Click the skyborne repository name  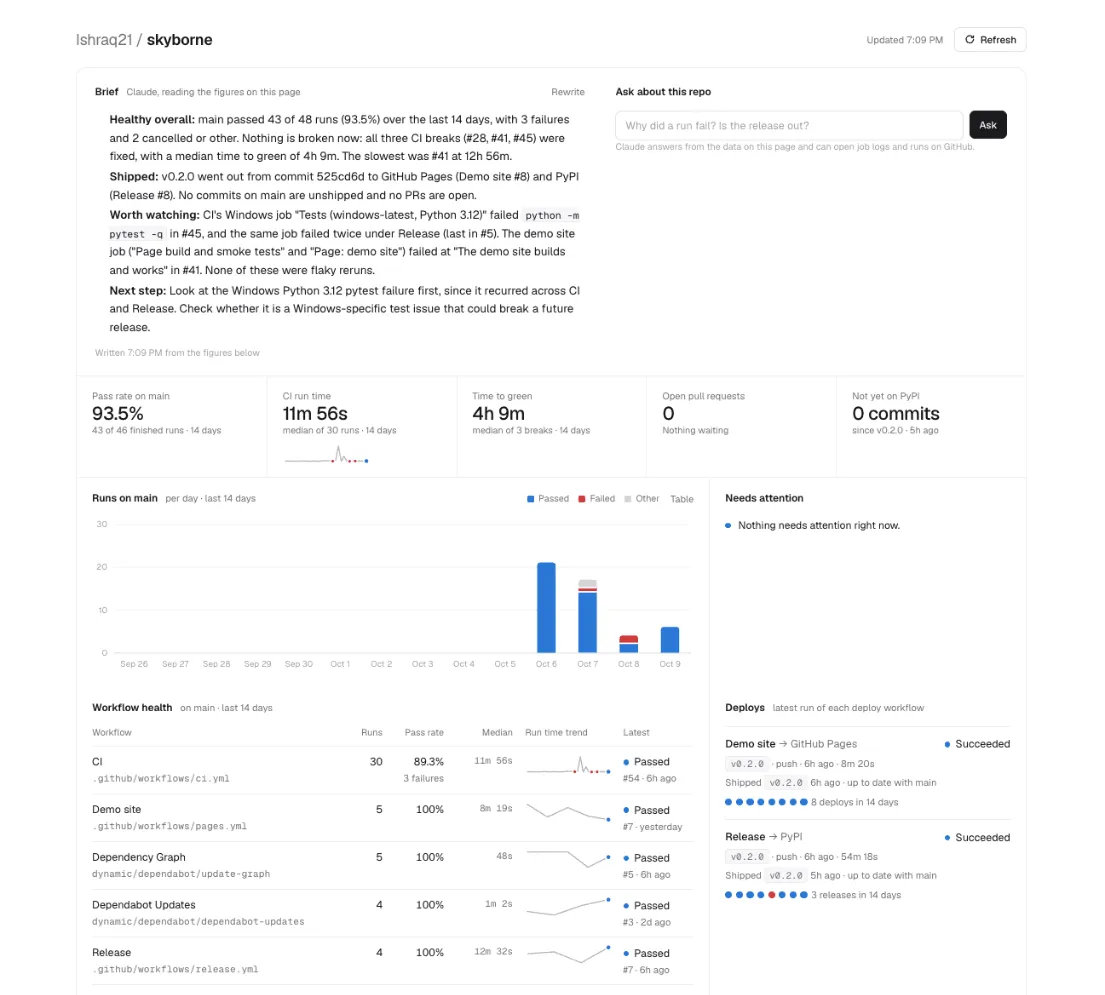(179, 40)
